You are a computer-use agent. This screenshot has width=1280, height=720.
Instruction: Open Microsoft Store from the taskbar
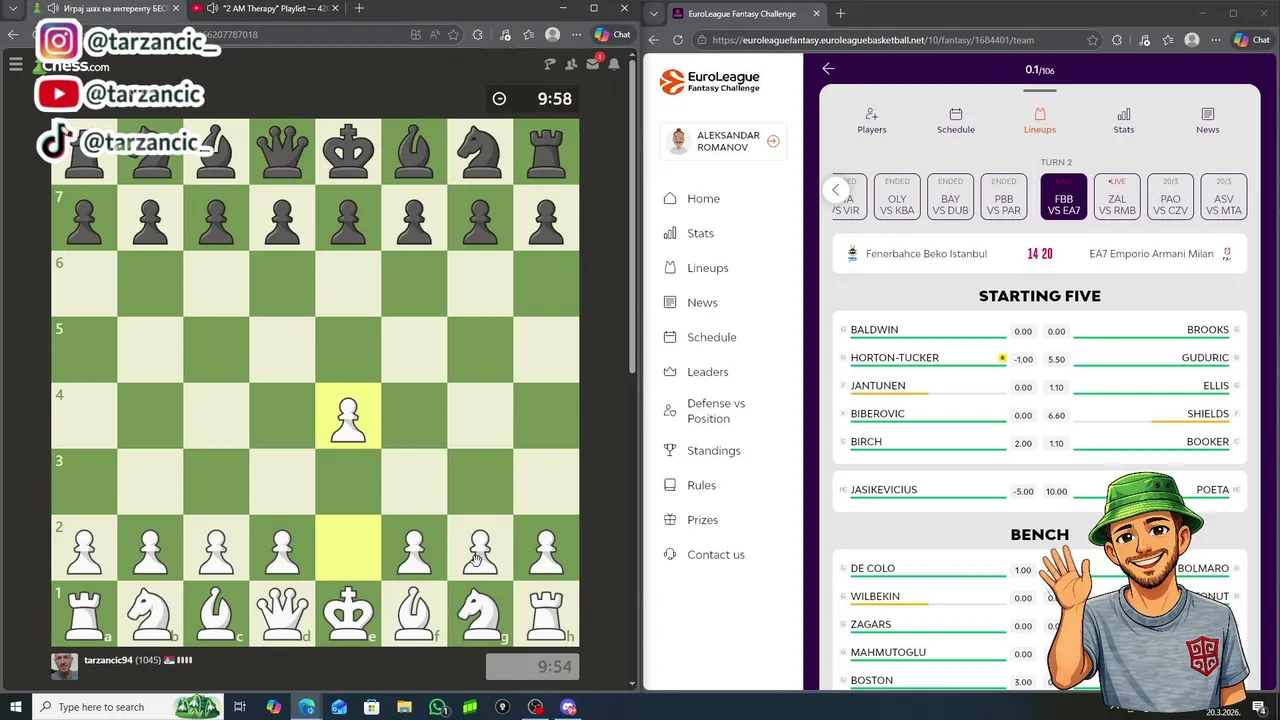[371, 707]
